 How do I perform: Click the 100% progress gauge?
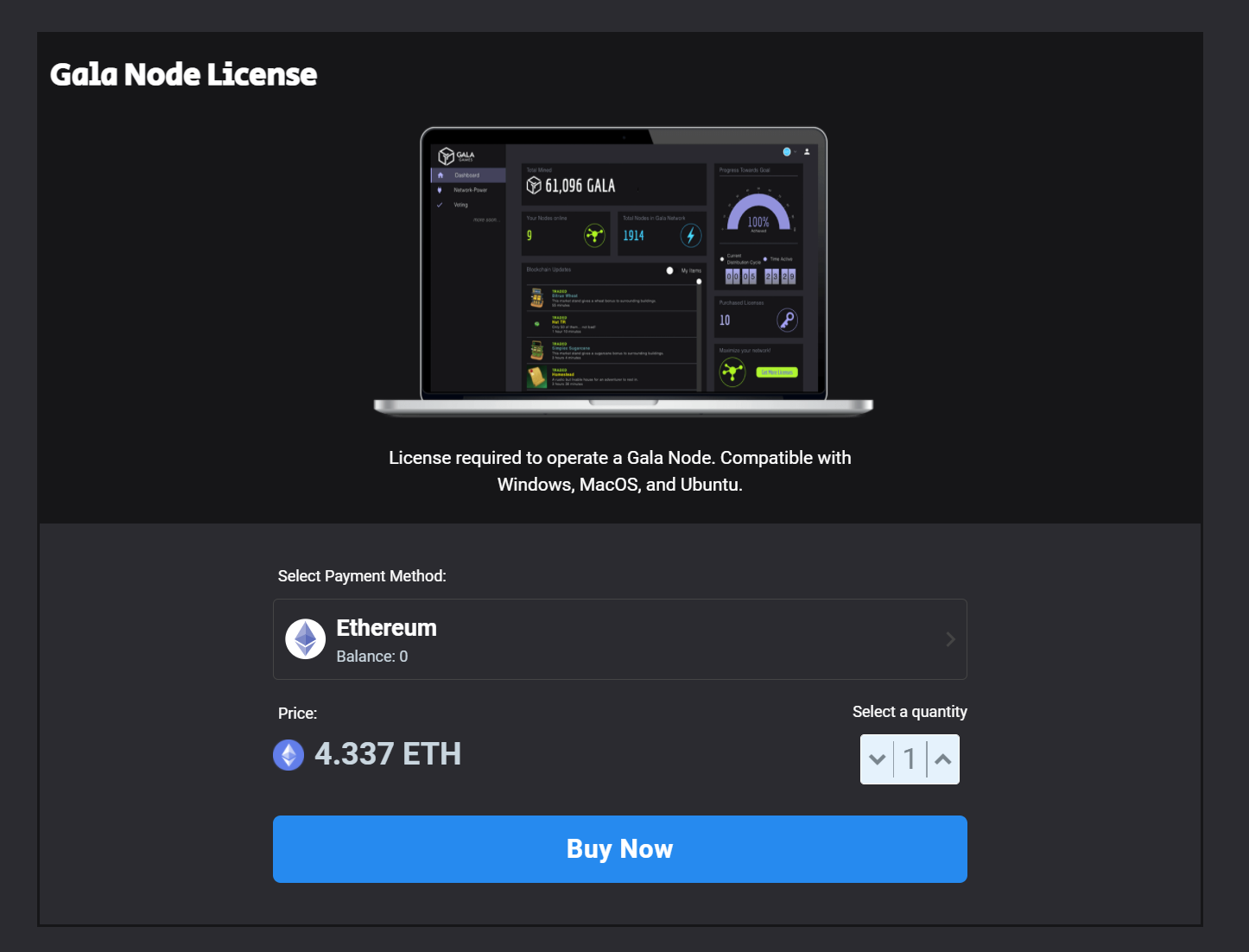click(x=758, y=212)
